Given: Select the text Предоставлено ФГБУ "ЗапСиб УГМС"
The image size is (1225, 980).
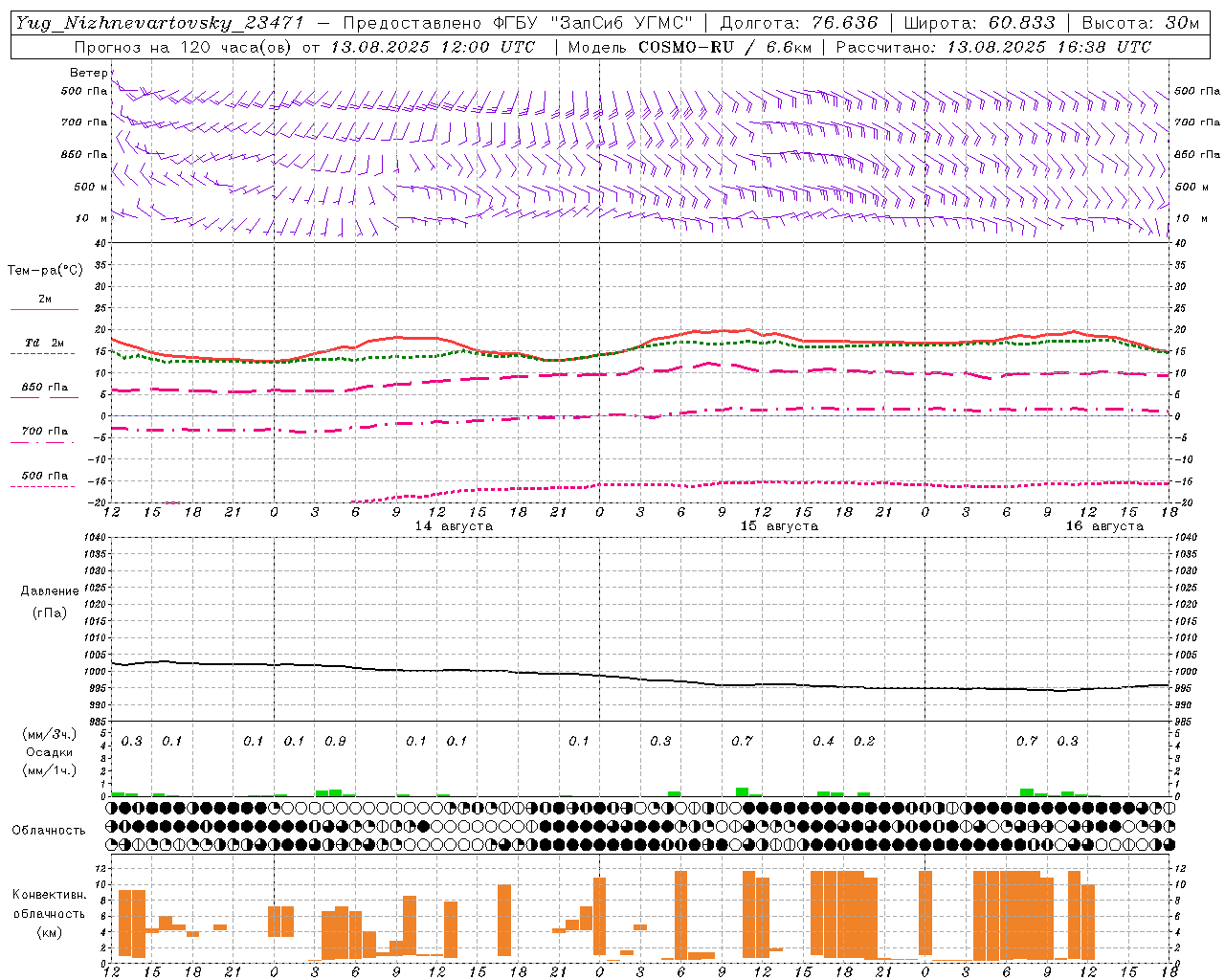Looking at the screenshot, I should click(518, 23).
